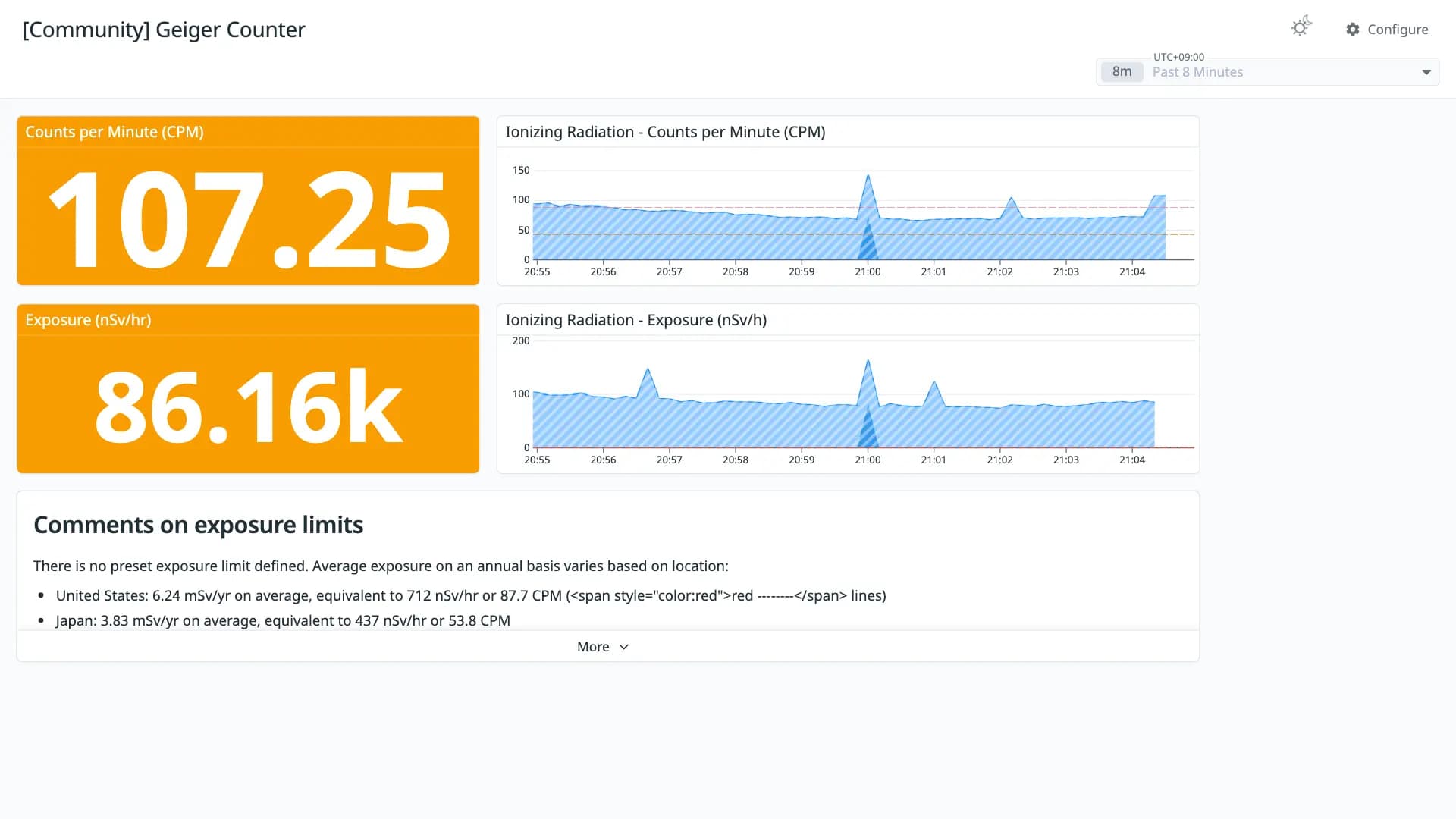
Task: Click the Ionizing Radiation - Exposure chart title
Action: pyautogui.click(x=635, y=320)
